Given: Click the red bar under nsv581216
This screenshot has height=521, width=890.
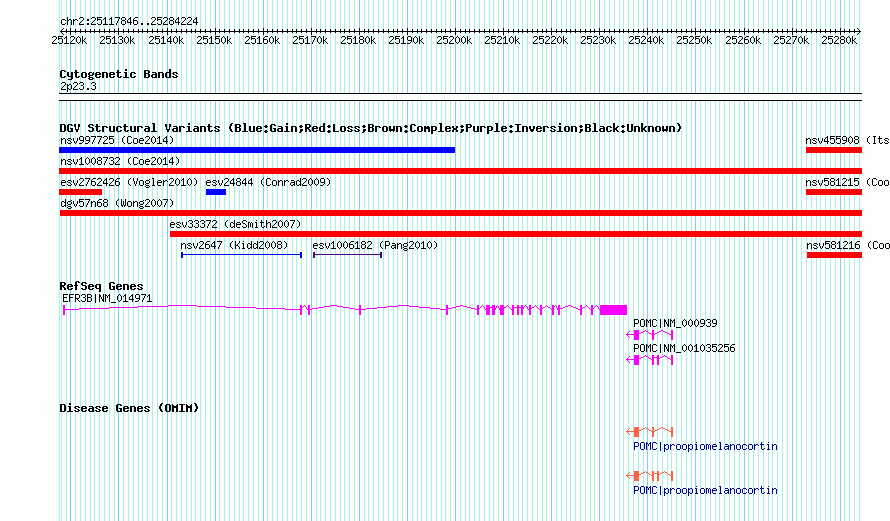Looking at the screenshot, I should tap(834, 255).
